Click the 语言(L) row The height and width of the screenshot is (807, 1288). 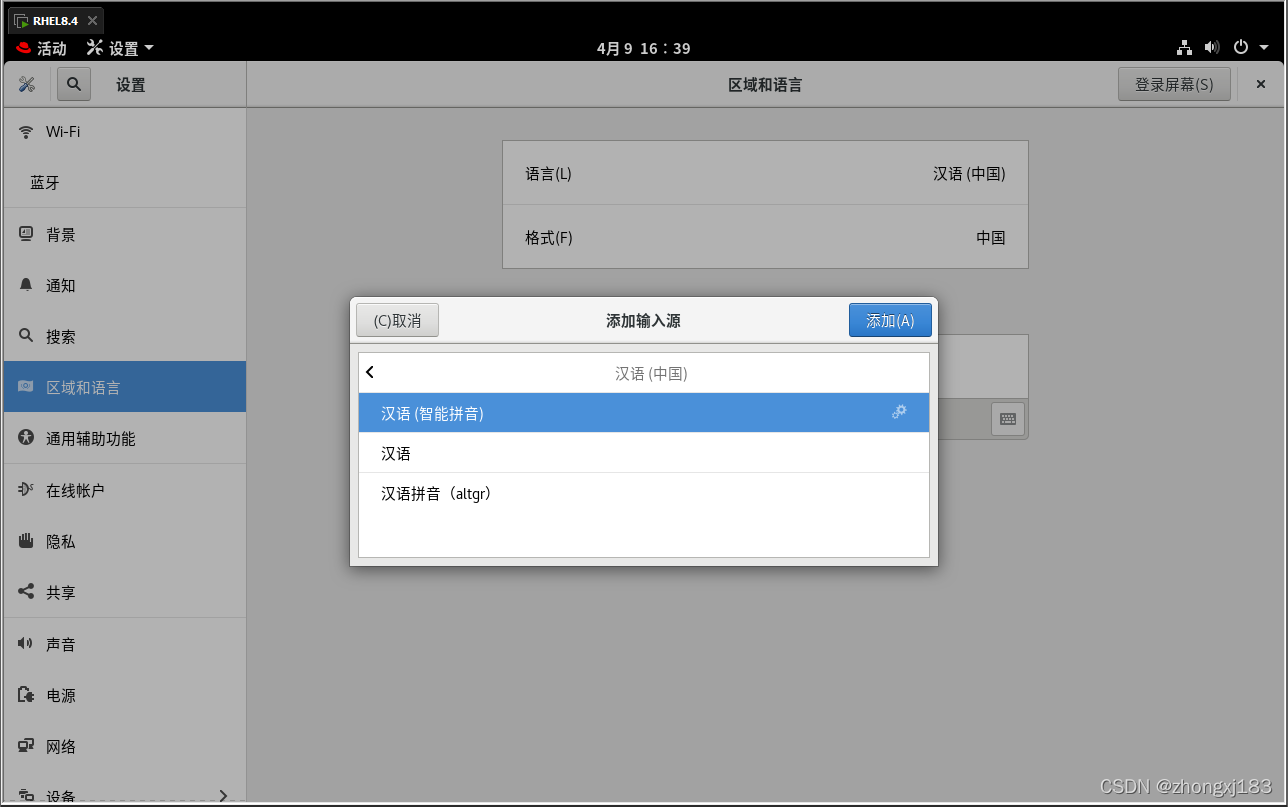tap(765, 173)
